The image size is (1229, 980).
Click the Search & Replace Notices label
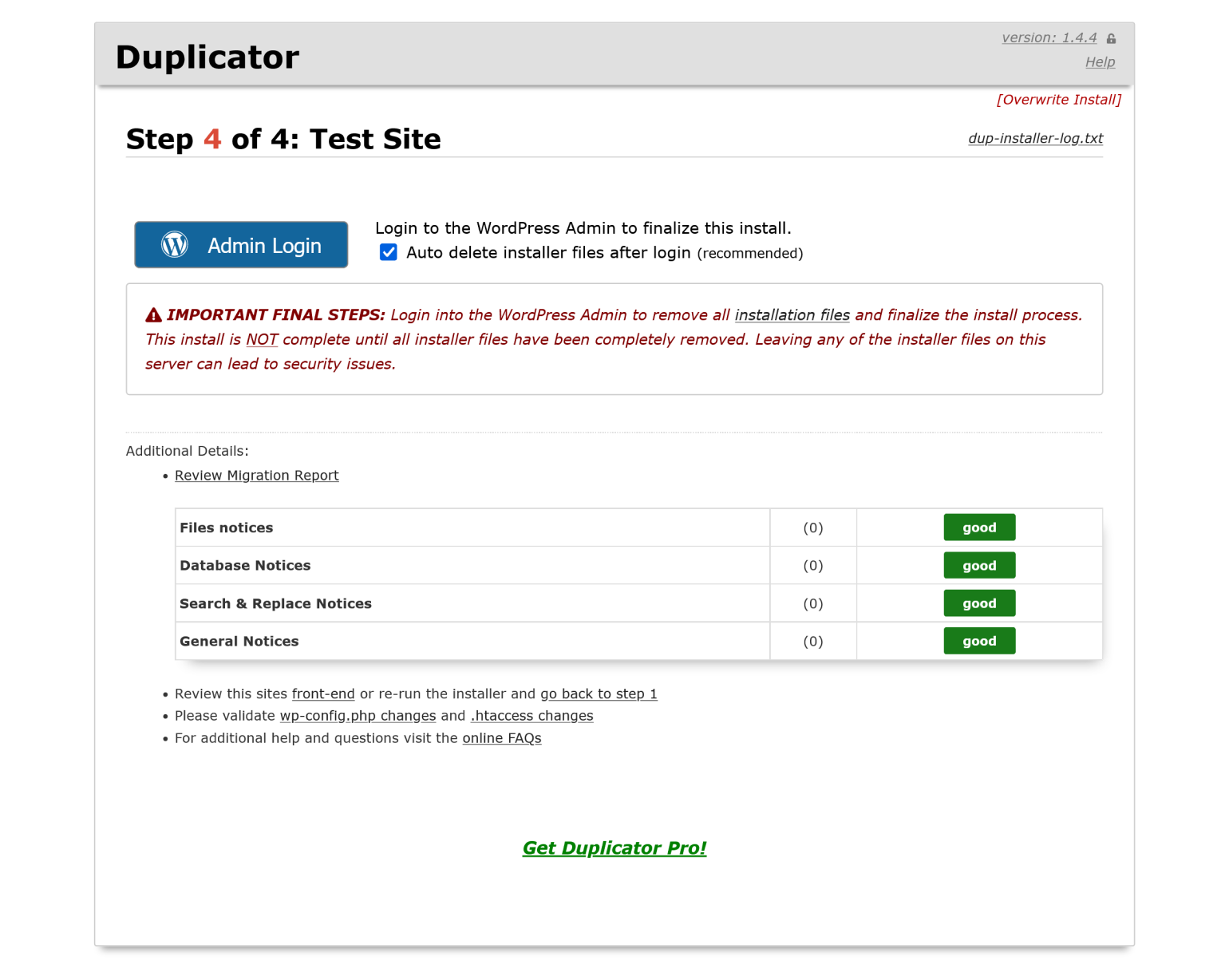click(x=275, y=604)
